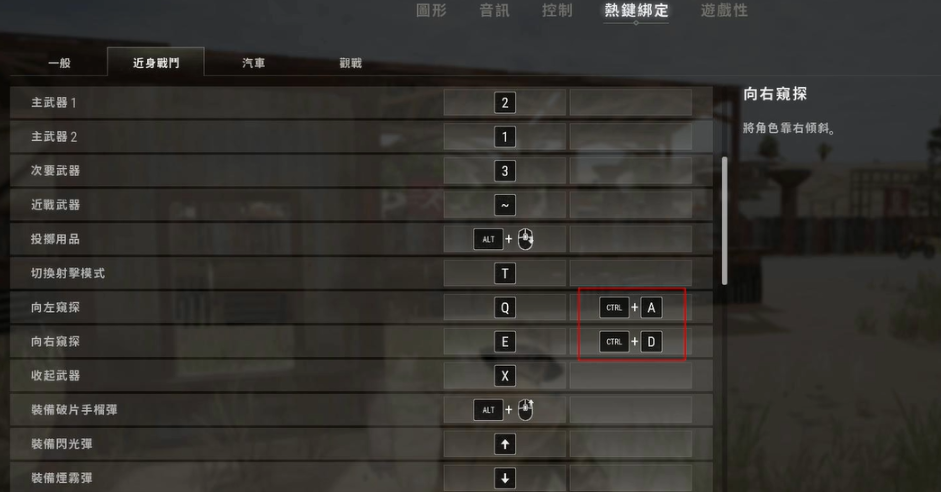Click the empty secondary binding for 次要武器
The width and height of the screenshot is (941, 492).
(630, 171)
